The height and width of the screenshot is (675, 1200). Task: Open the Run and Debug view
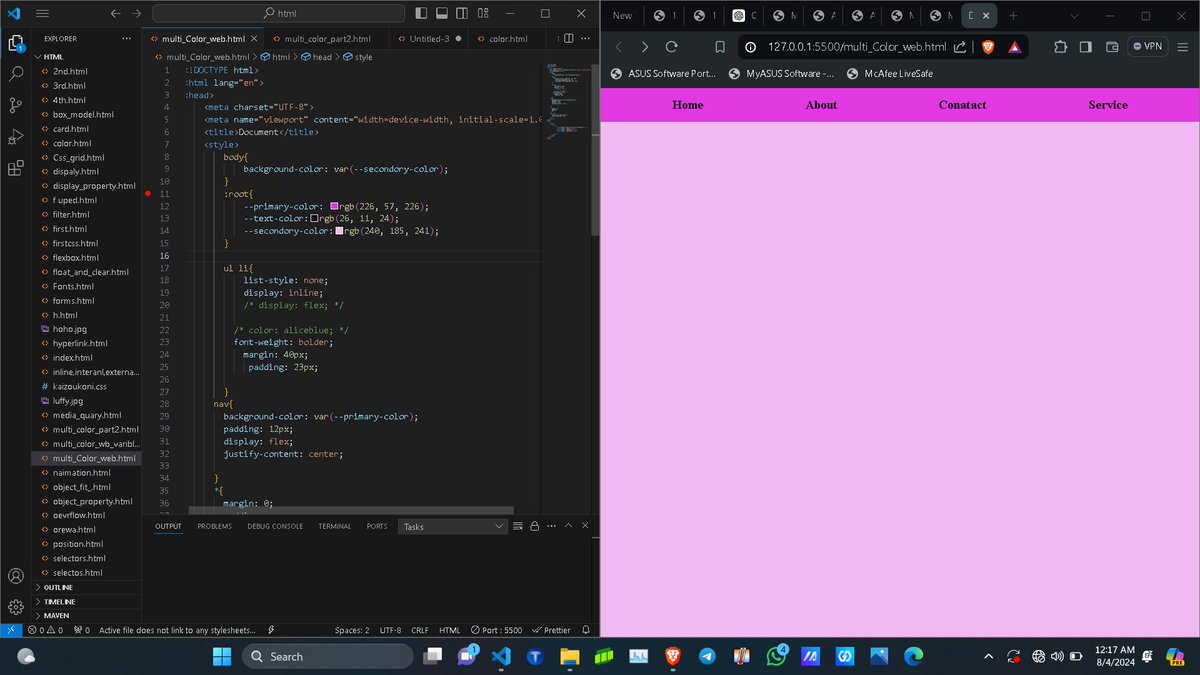[15, 136]
